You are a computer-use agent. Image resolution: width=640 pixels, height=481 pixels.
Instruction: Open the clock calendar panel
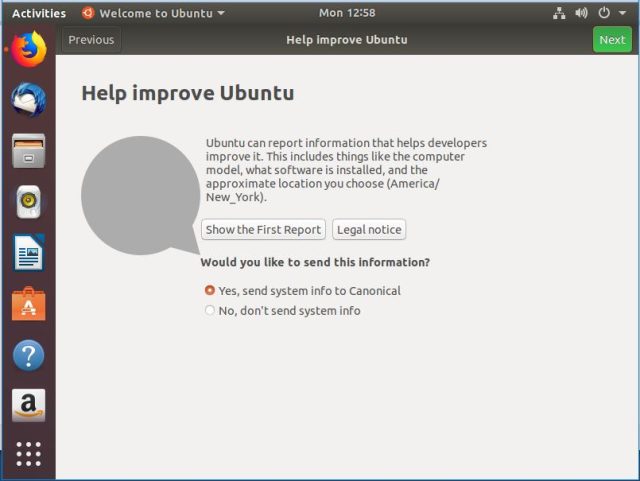pyautogui.click(x=344, y=13)
